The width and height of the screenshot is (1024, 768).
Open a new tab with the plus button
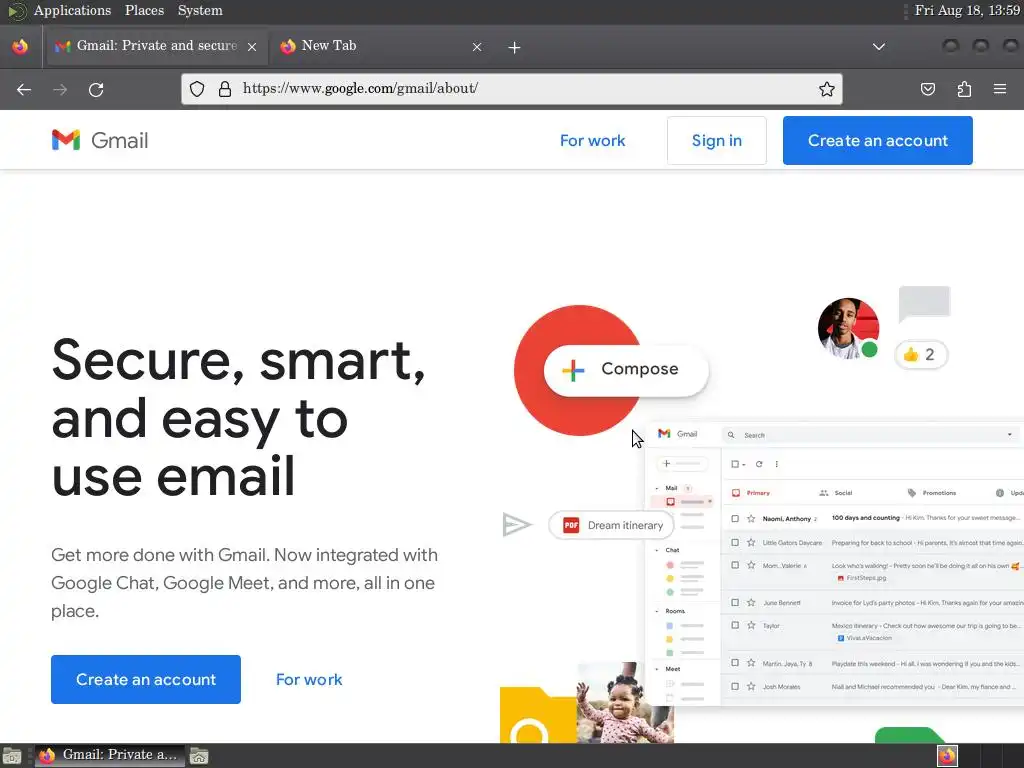(515, 47)
